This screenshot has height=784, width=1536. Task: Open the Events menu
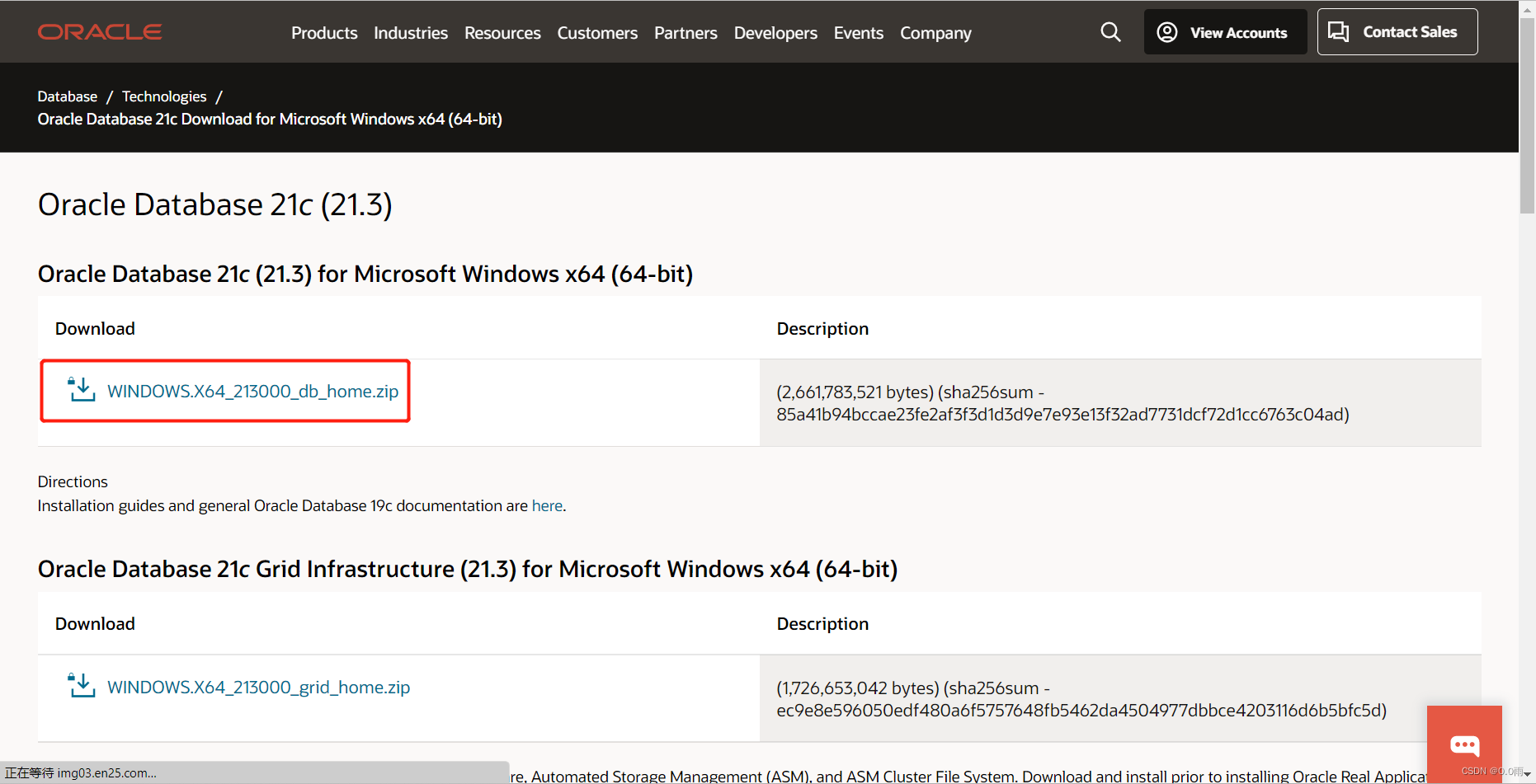(858, 33)
